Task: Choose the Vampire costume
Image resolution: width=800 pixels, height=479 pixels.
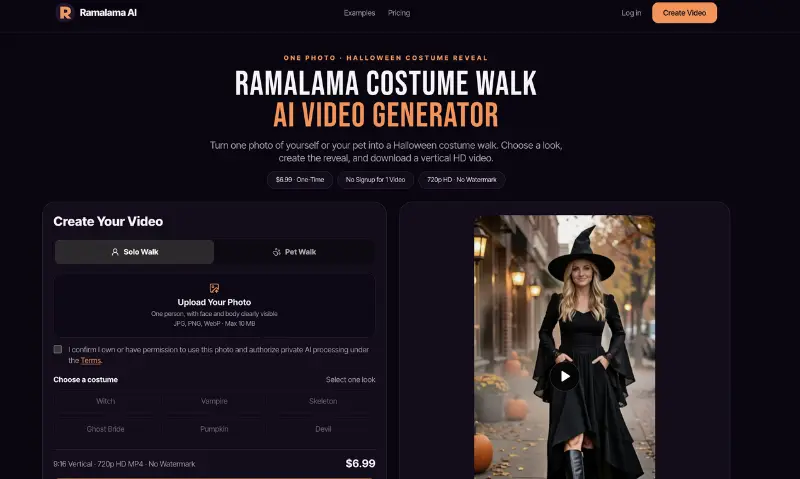Action: (x=214, y=401)
